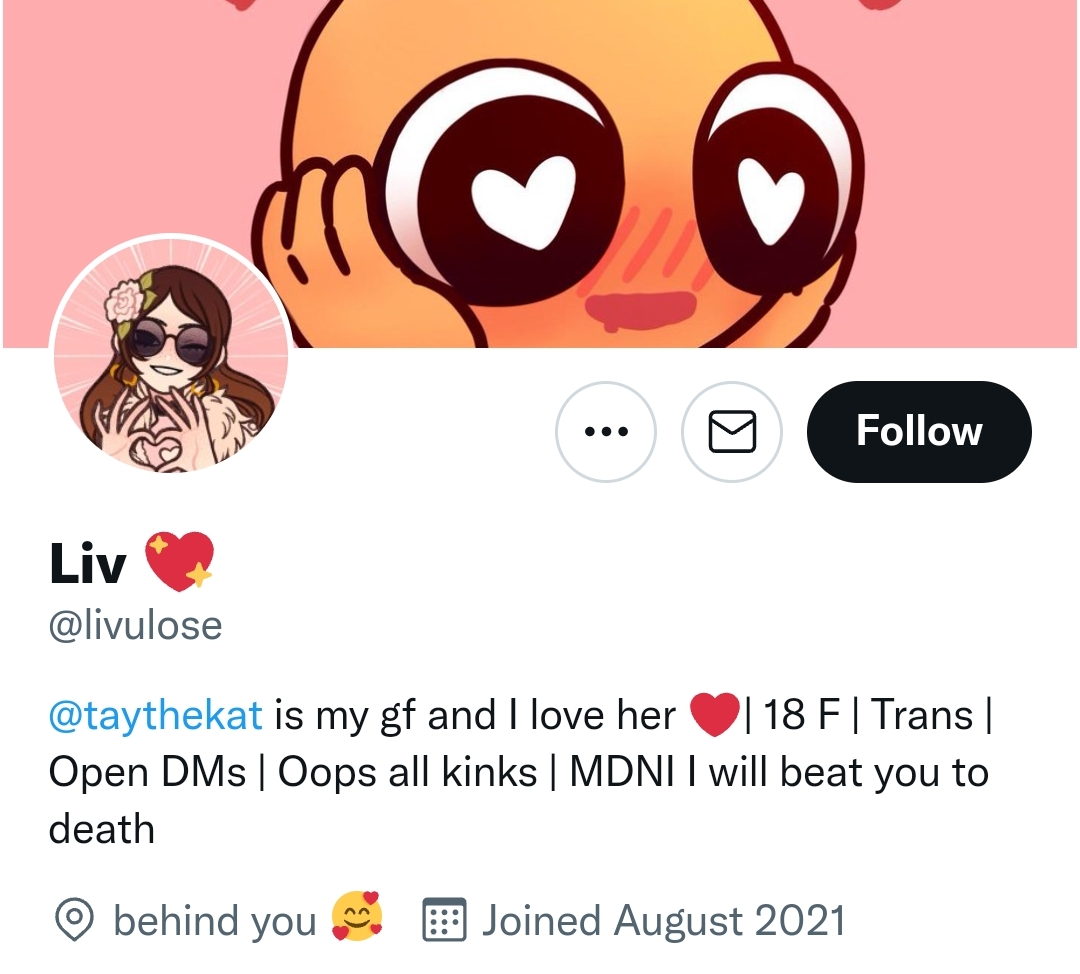
Task: Click the smiling face with hearts emoji
Action: (357, 918)
